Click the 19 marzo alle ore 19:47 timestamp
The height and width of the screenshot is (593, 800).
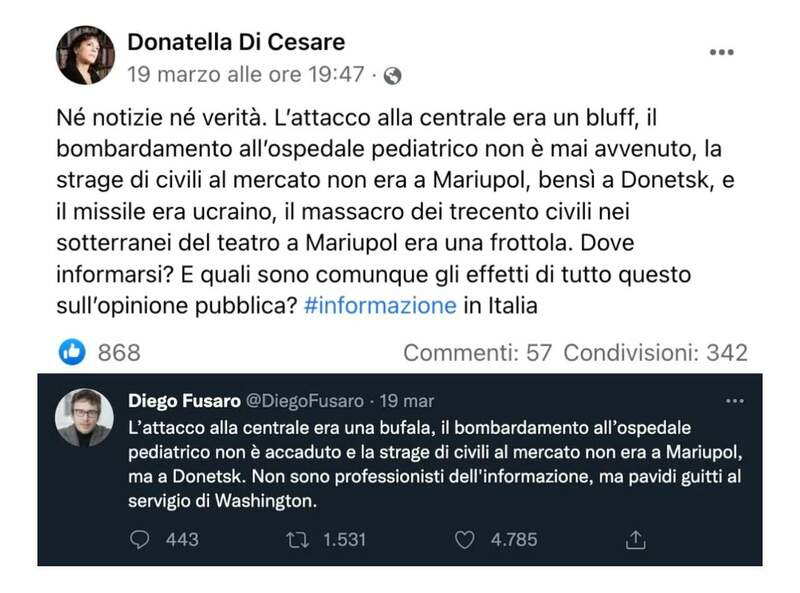pos(245,75)
